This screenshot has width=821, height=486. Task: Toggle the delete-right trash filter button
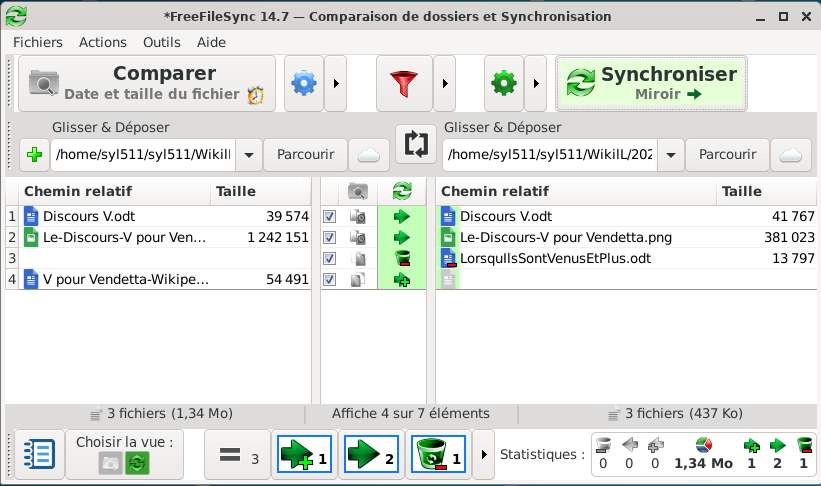pos(437,456)
